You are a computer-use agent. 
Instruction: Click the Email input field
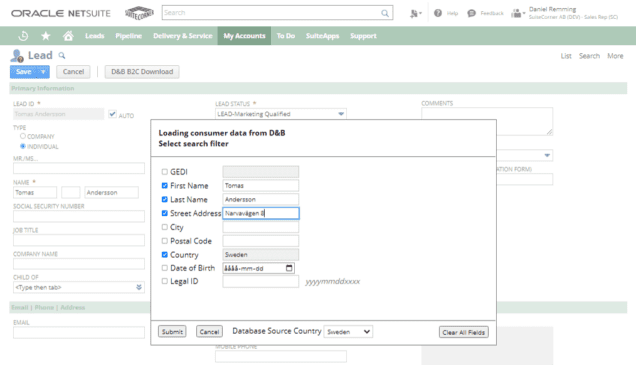pos(79,333)
